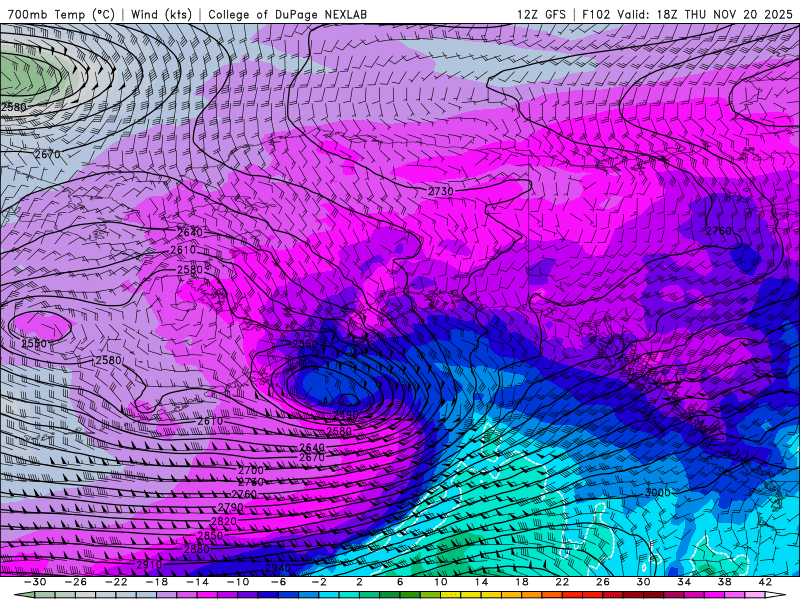
Task: Pick the dotted yellow colorbar segment after 10
Action: coord(451,595)
